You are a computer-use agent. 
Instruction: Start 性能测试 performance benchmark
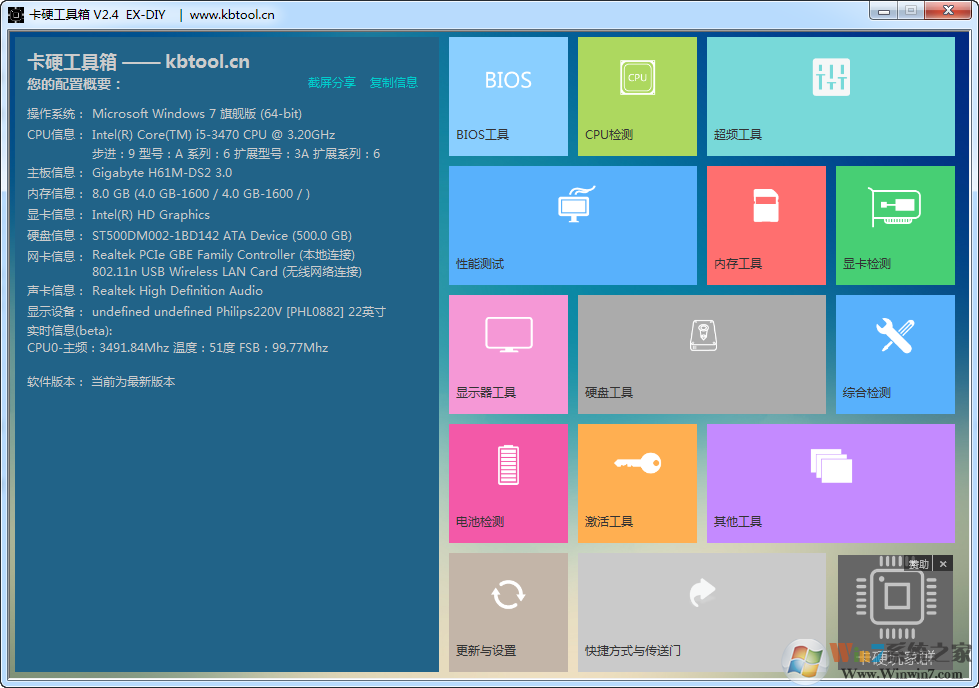pyautogui.click(x=573, y=225)
